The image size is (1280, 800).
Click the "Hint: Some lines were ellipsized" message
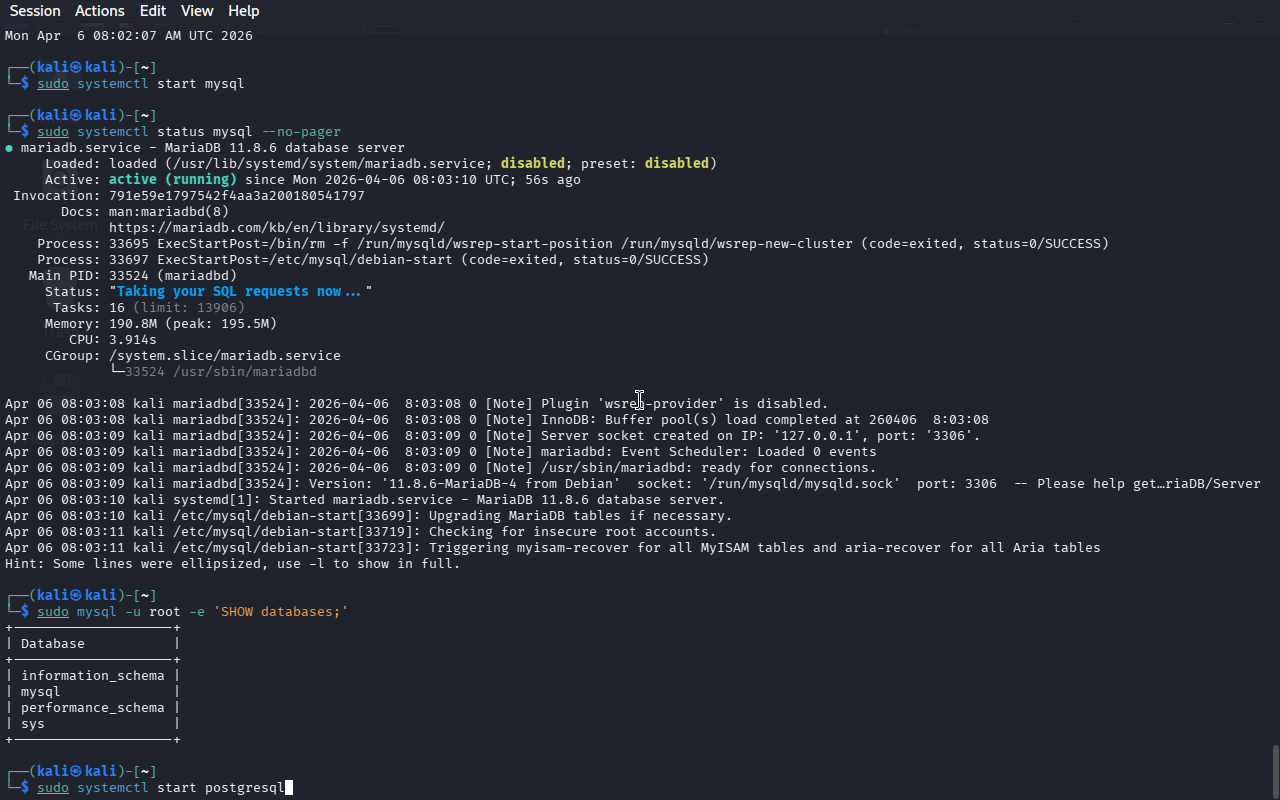click(232, 564)
